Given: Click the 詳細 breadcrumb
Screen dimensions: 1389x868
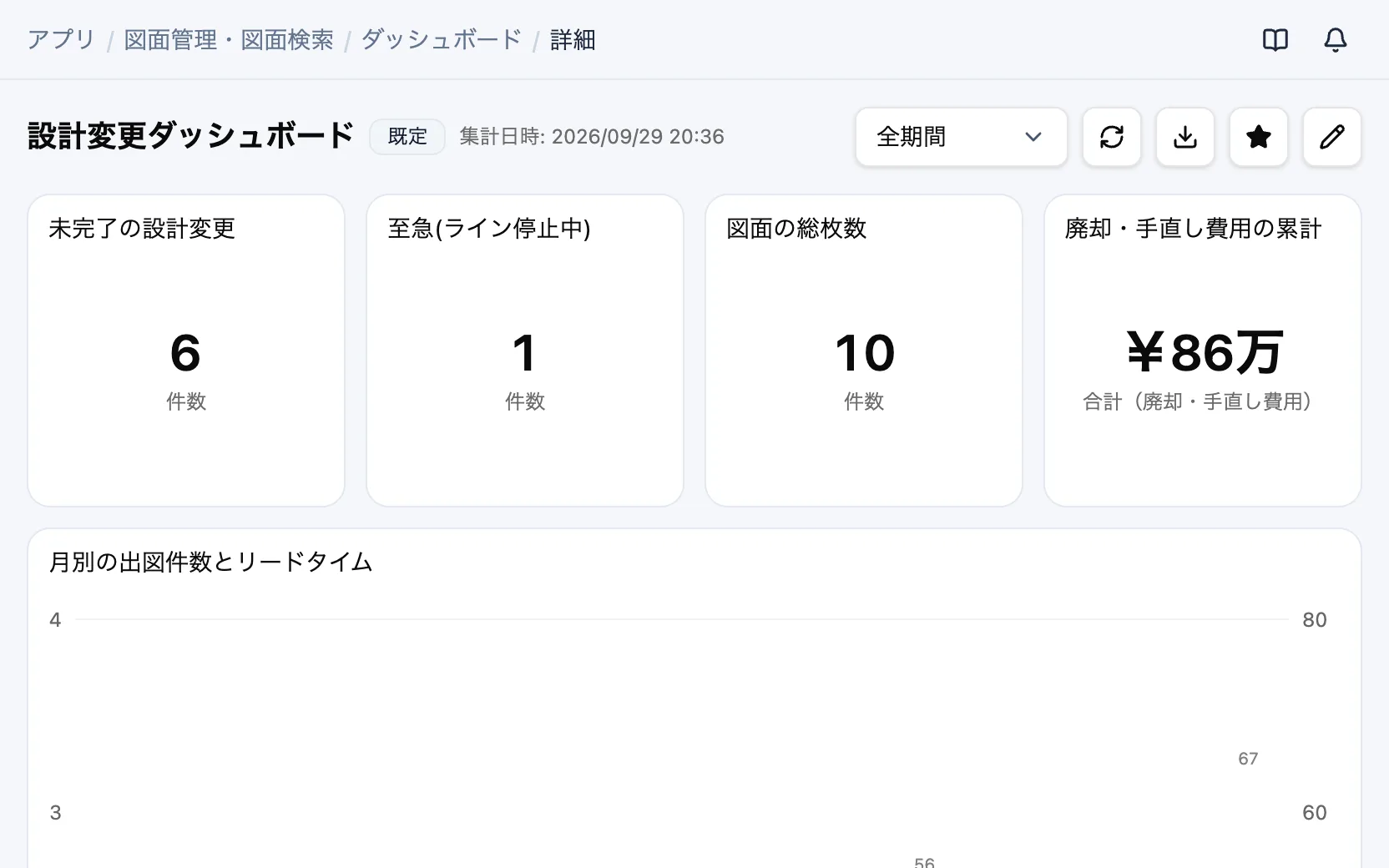Looking at the screenshot, I should click(x=573, y=39).
